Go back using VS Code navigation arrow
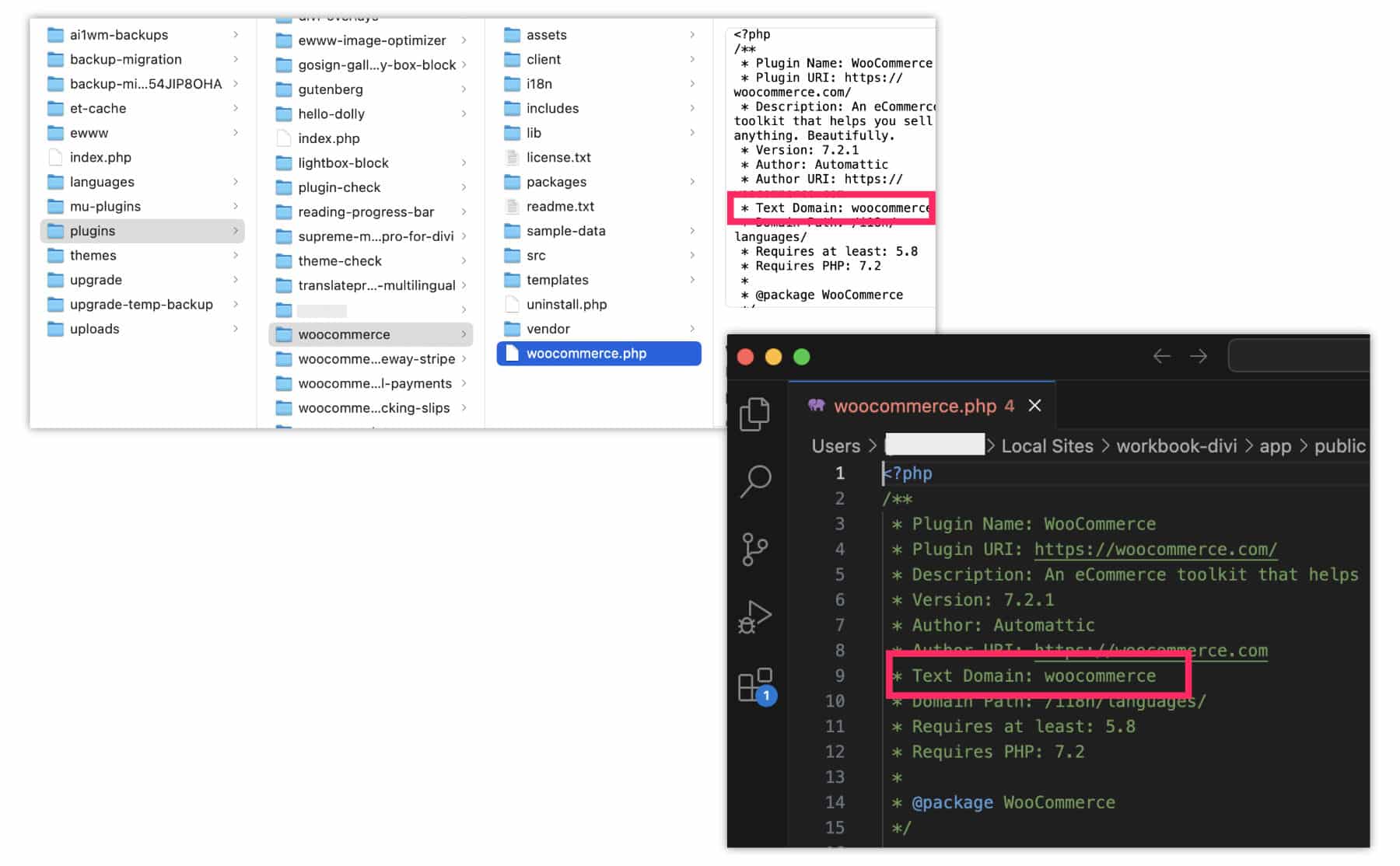This screenshot has width=1400, height=866. [x=1161, y=356]
